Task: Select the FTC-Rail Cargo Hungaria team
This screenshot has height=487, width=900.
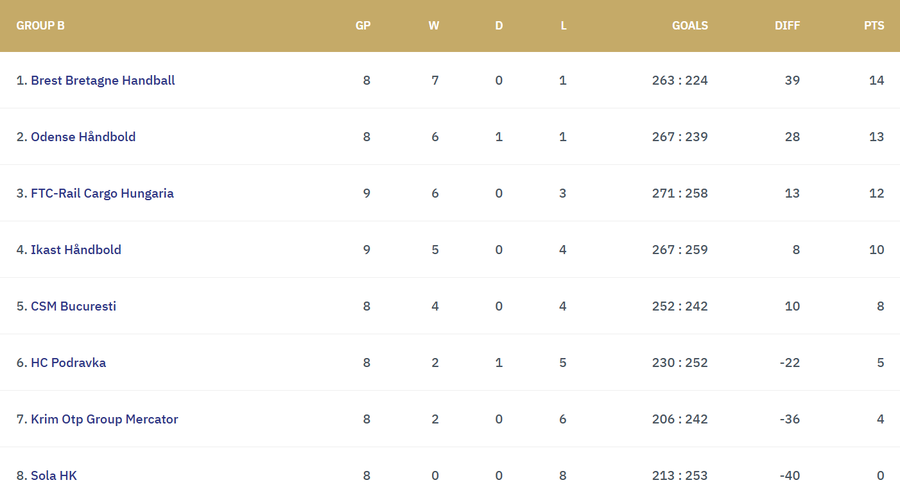Action: click(102, 193)
